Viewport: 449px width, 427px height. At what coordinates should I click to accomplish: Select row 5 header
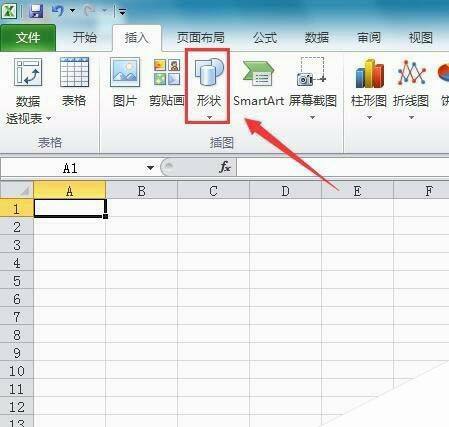[x=17, y=281]
